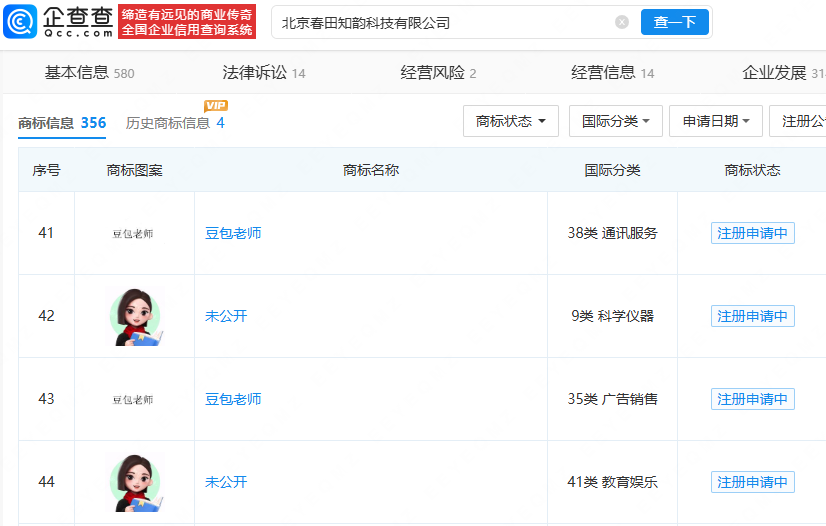Image resolution: width=826 pixels, height=526 pixels.
Task: Open the 基本信息 580 tab
Action: coord(90,73)
